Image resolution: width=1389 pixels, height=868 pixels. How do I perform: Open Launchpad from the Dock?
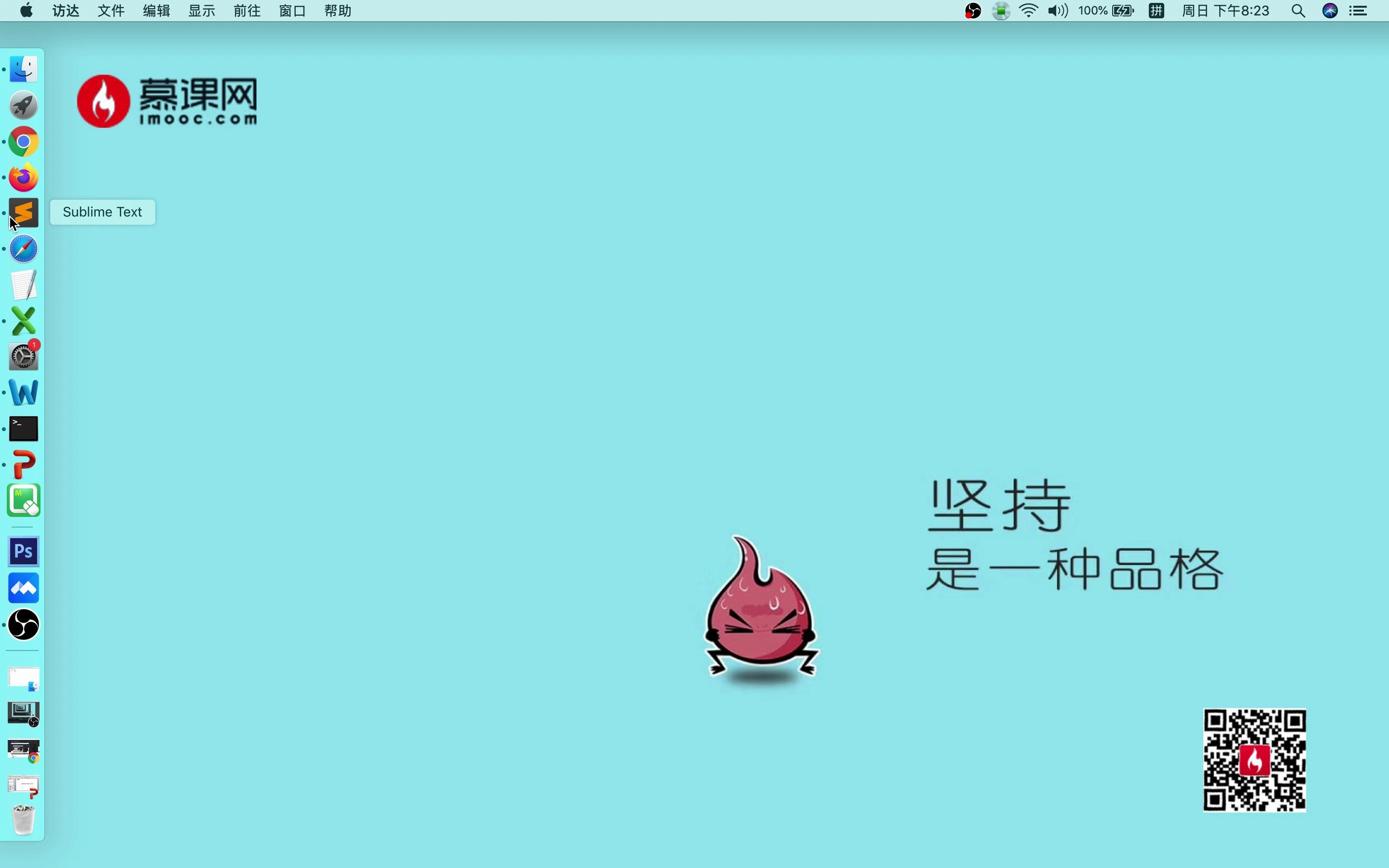click(23, 105)
